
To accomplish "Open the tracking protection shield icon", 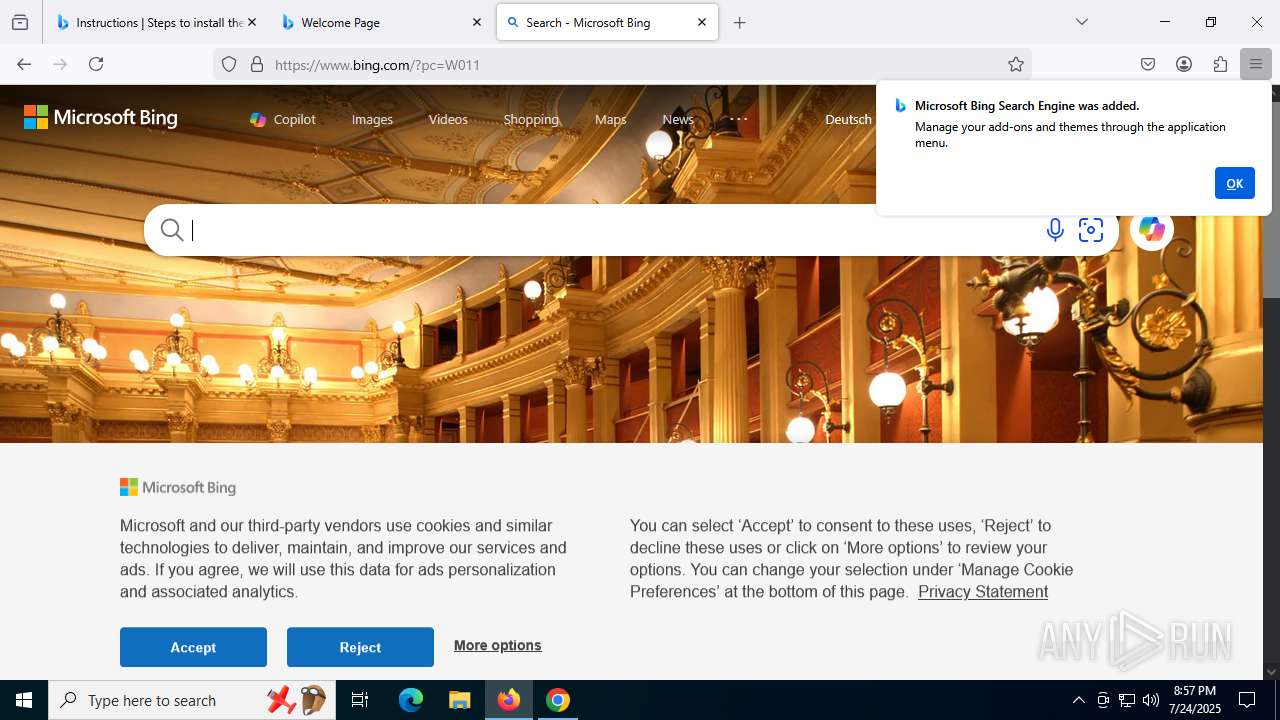I will click(x=229, y=64).
